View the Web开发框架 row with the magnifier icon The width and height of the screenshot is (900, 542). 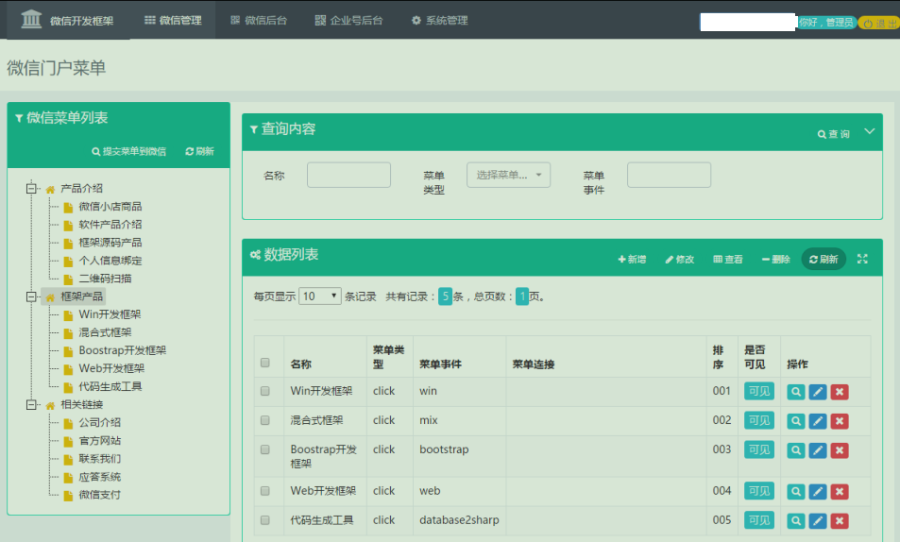point(796,492)
